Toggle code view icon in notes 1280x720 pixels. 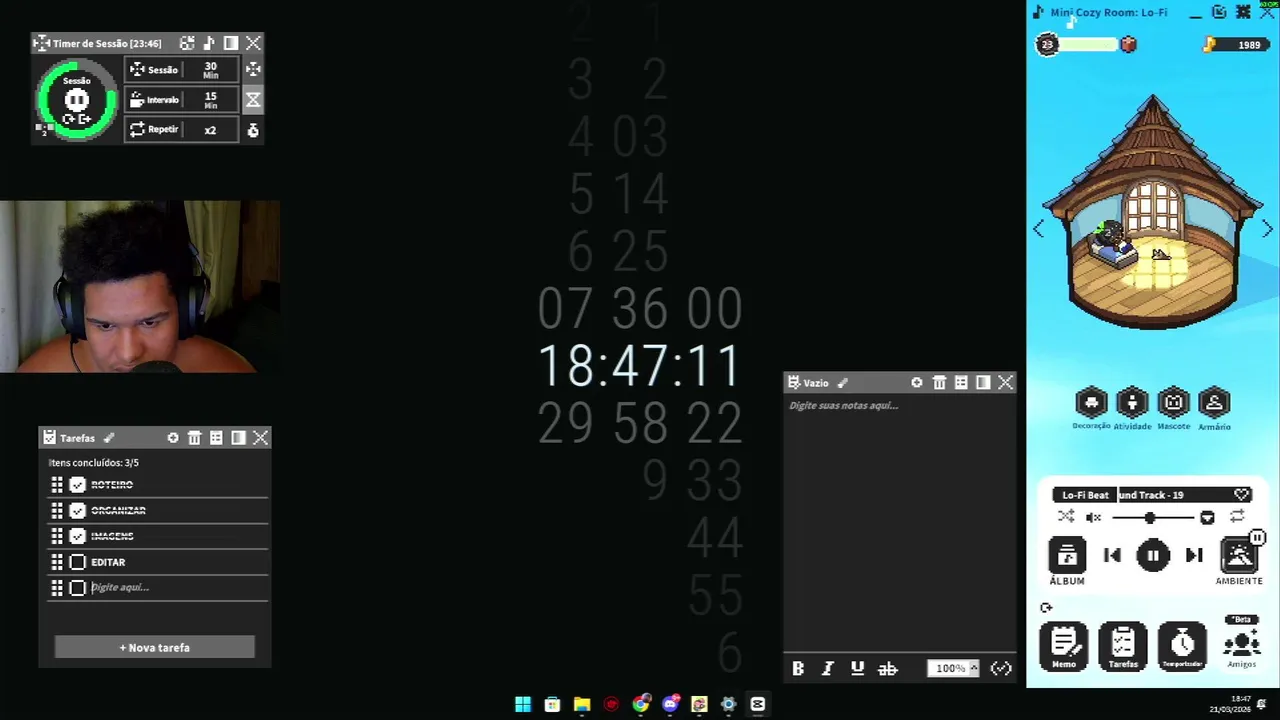[x=1001, y=669]
